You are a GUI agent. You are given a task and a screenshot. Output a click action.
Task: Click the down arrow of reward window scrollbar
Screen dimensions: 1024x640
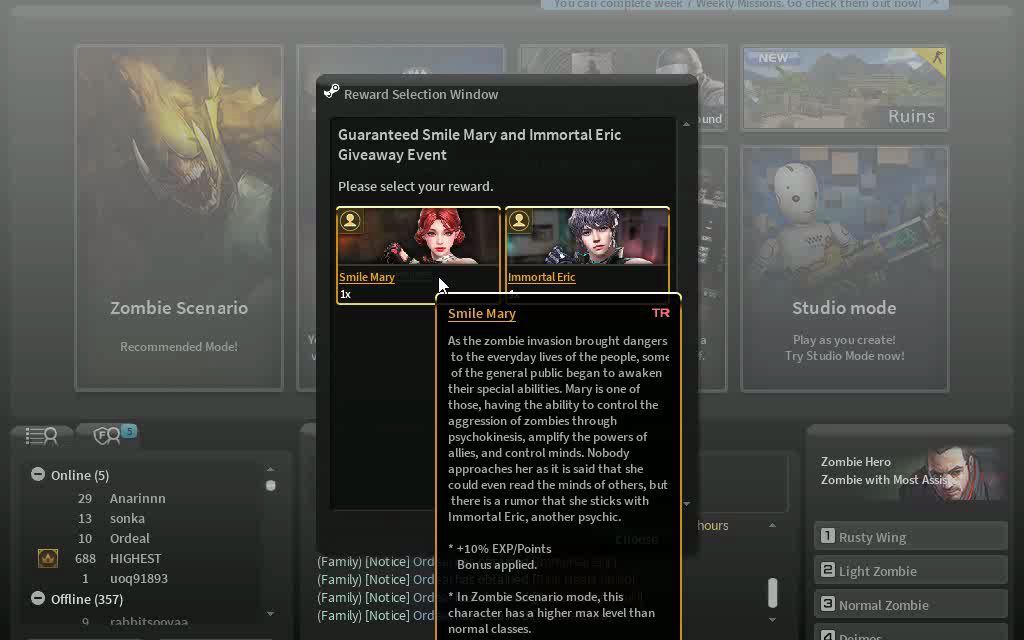tap(686, 504)
